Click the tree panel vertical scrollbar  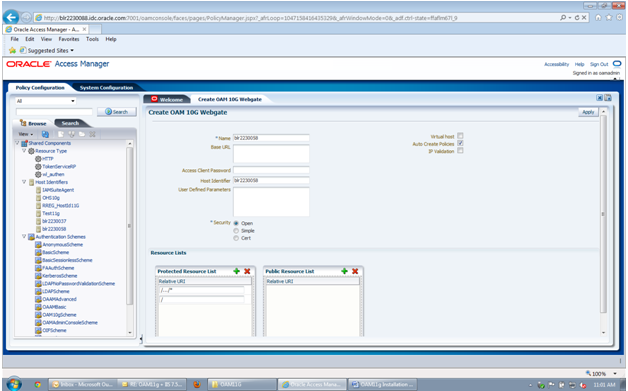(129, 226)
